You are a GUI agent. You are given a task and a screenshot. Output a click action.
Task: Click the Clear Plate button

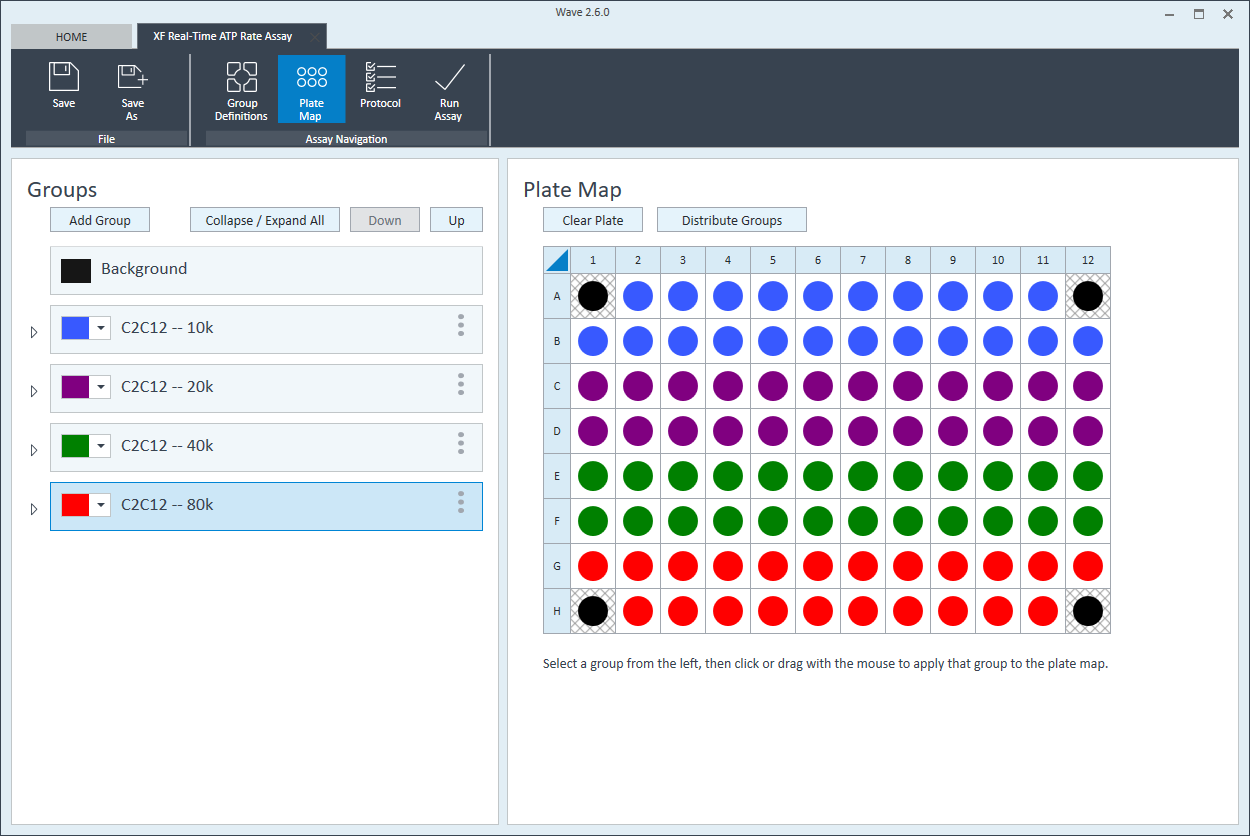pos(592,220)
